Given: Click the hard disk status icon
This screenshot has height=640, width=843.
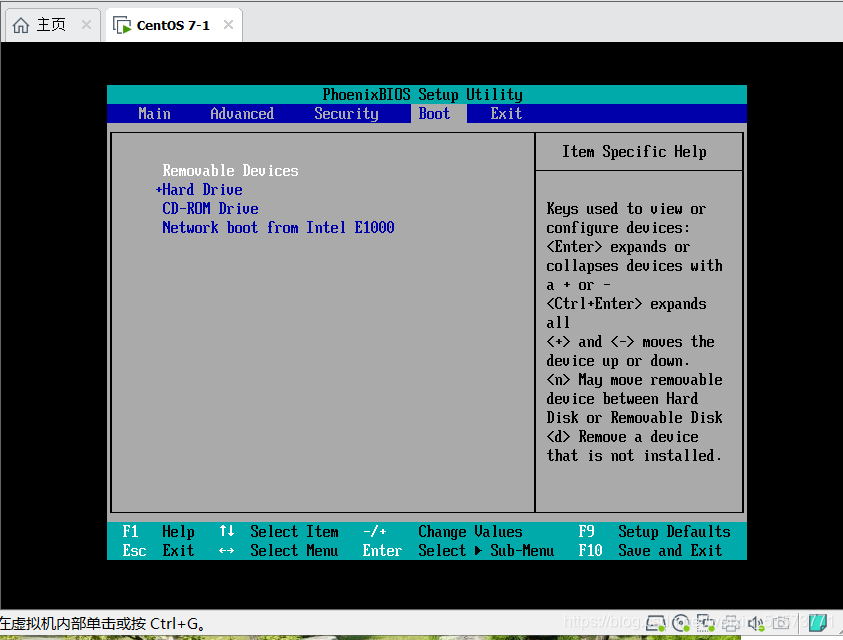Looking at the screenshot, I should coord(655,623).
